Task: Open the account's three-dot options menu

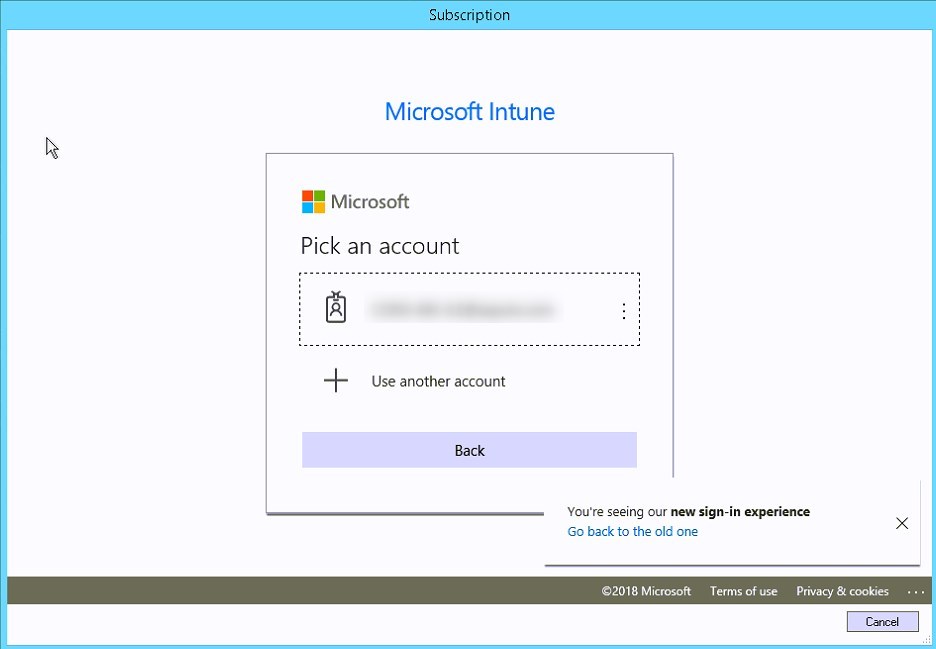Action: tap(624, 310)
